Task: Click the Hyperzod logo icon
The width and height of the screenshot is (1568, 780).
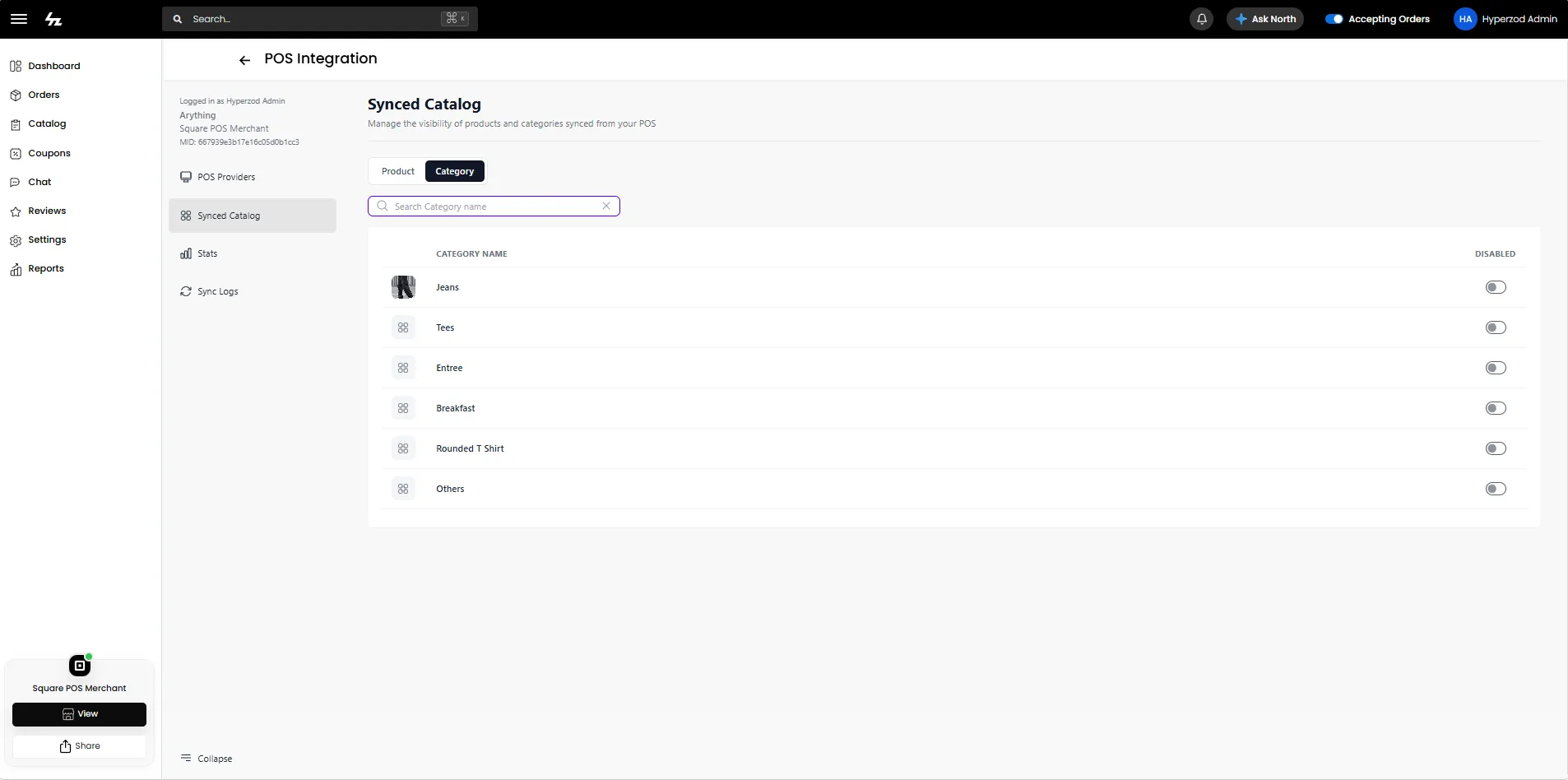Action: pyautogui.click(x=53, y=19)
